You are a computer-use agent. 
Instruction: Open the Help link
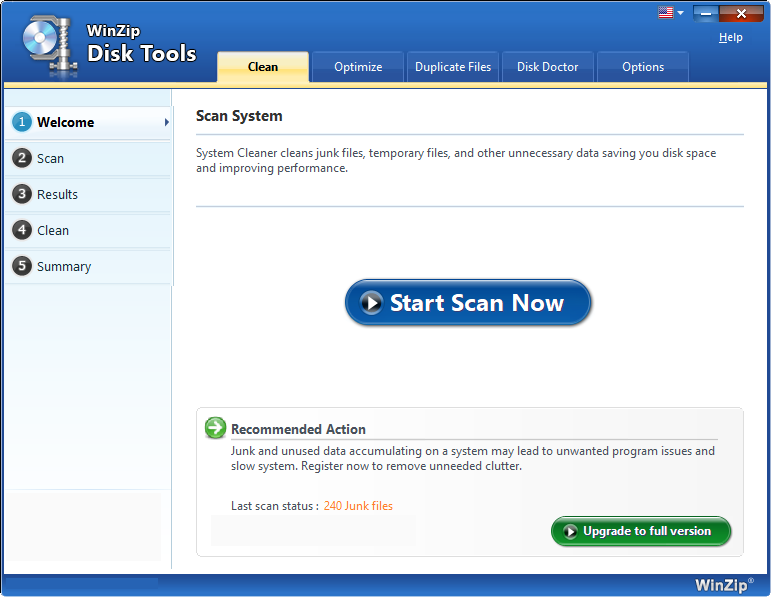coord(731,37)
